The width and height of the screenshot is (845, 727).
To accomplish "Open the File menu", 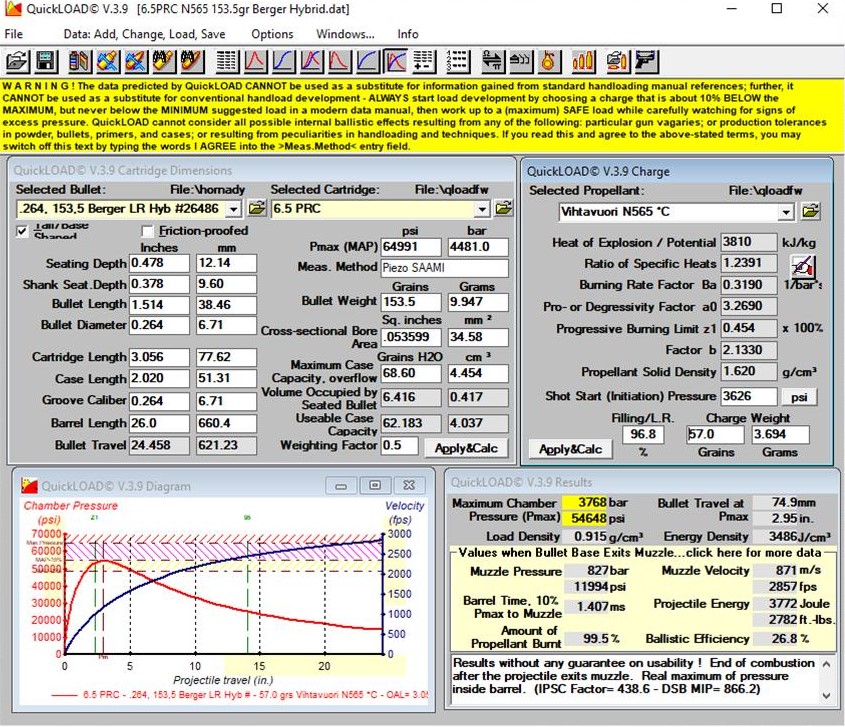I will [13, 34].
